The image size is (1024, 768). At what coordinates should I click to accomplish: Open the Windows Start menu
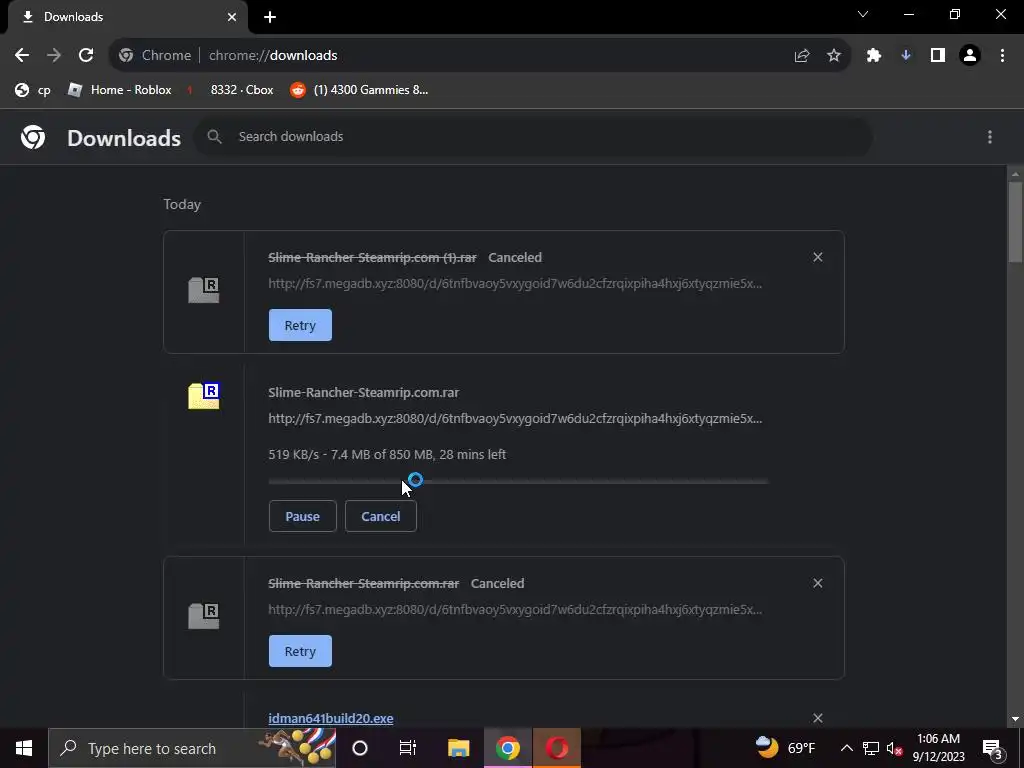[24, 748]
